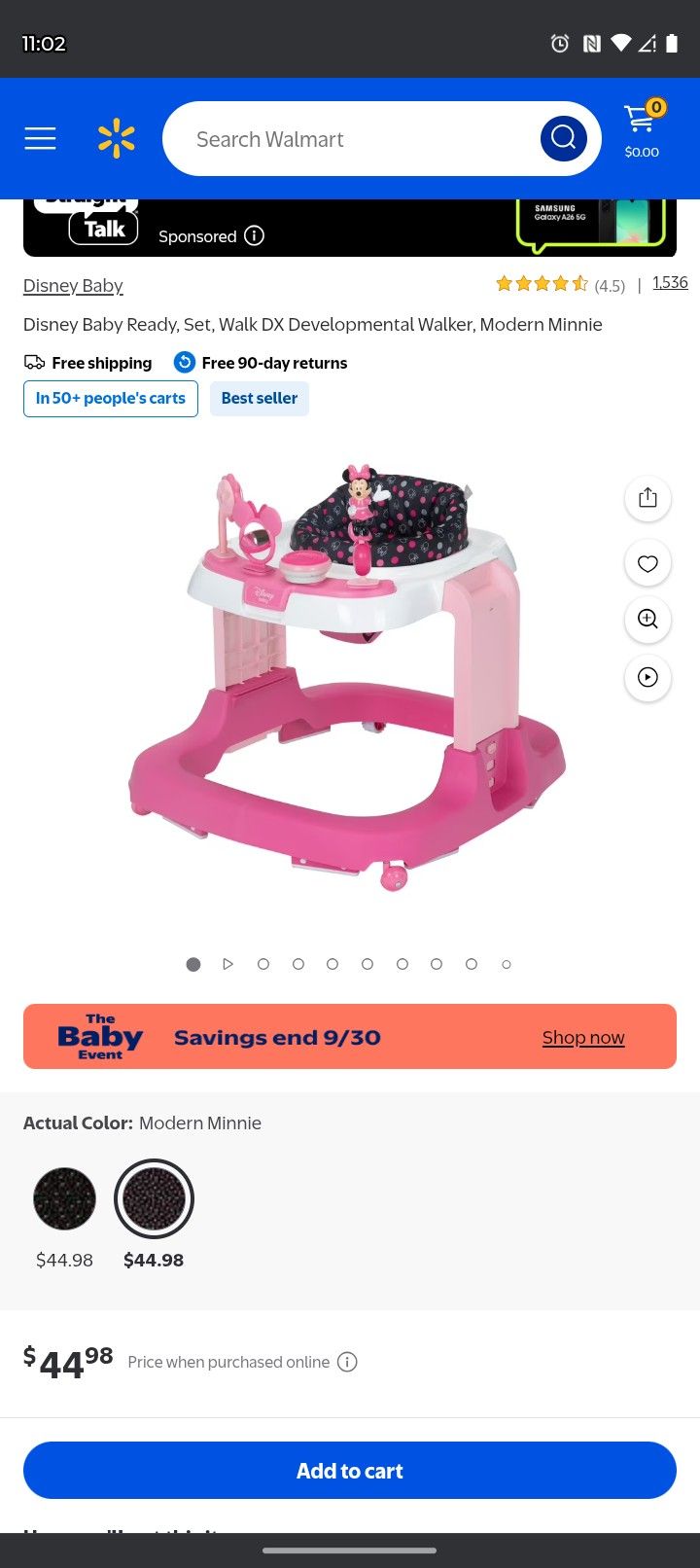Tap the Add to cart button

pos(350,1471)
